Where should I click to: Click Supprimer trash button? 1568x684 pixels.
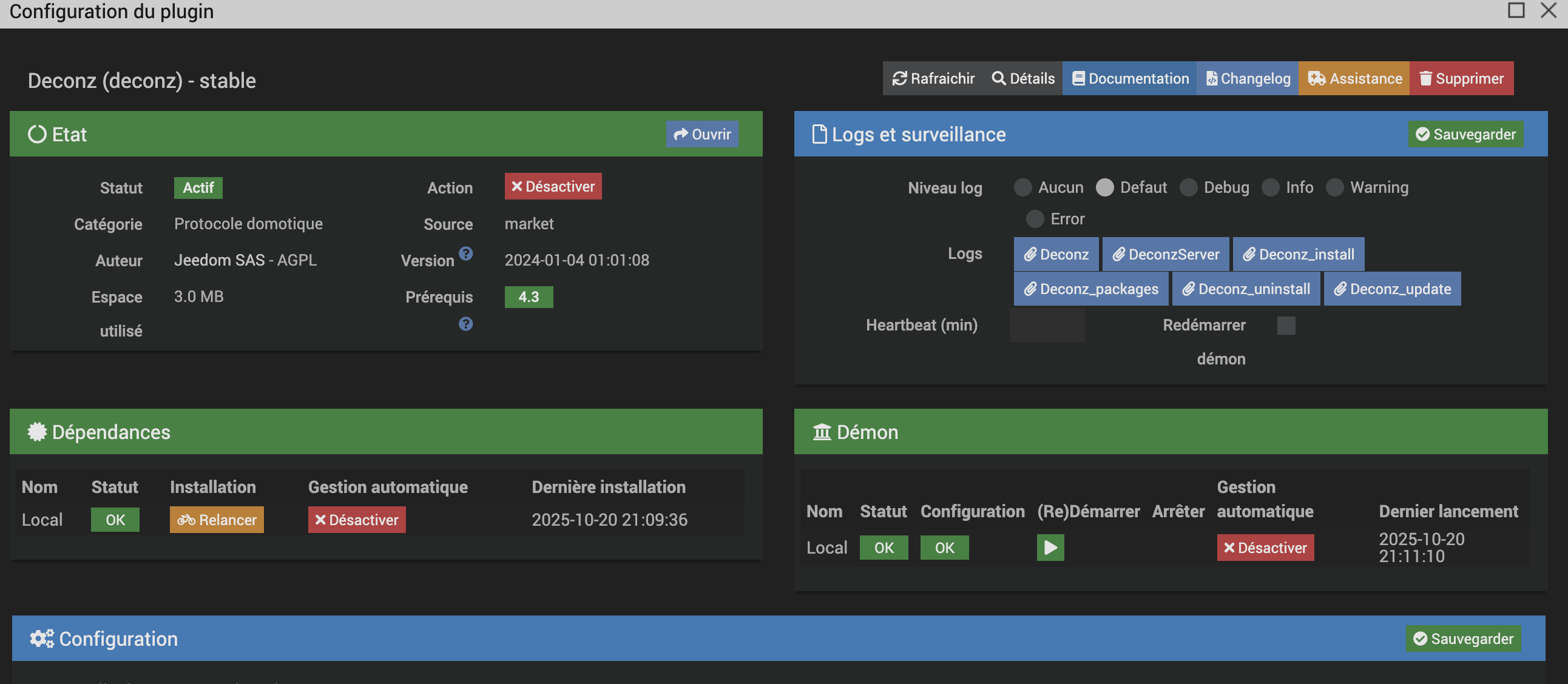(x=1461, y=78)
